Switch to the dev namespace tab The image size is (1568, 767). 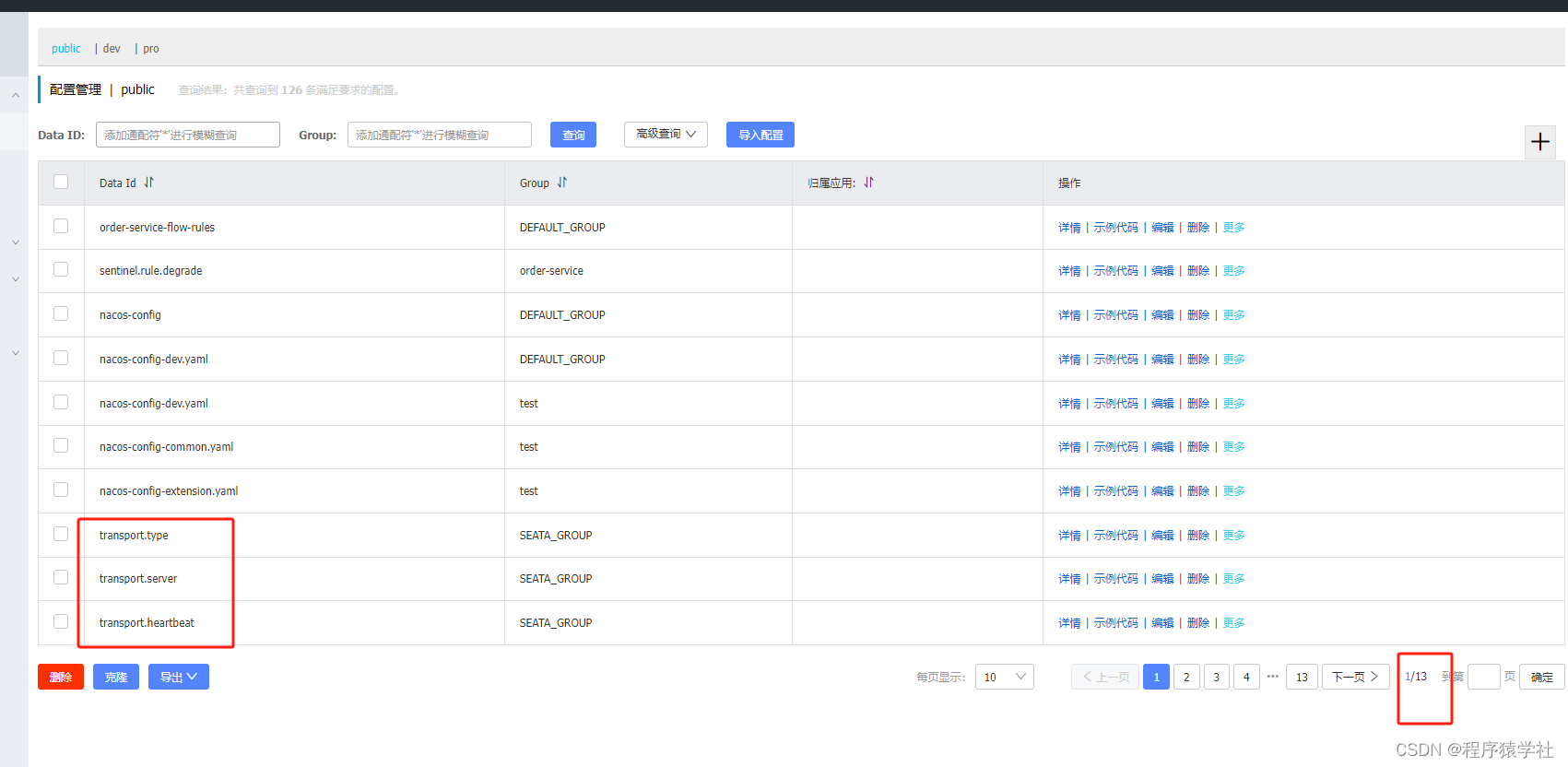coord(112,49)
